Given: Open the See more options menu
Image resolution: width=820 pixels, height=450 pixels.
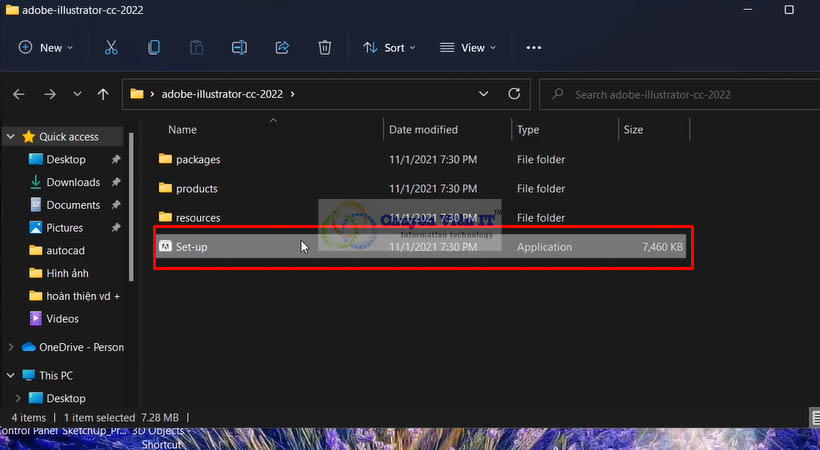Looking at the screenshot, I should point(533,47).
